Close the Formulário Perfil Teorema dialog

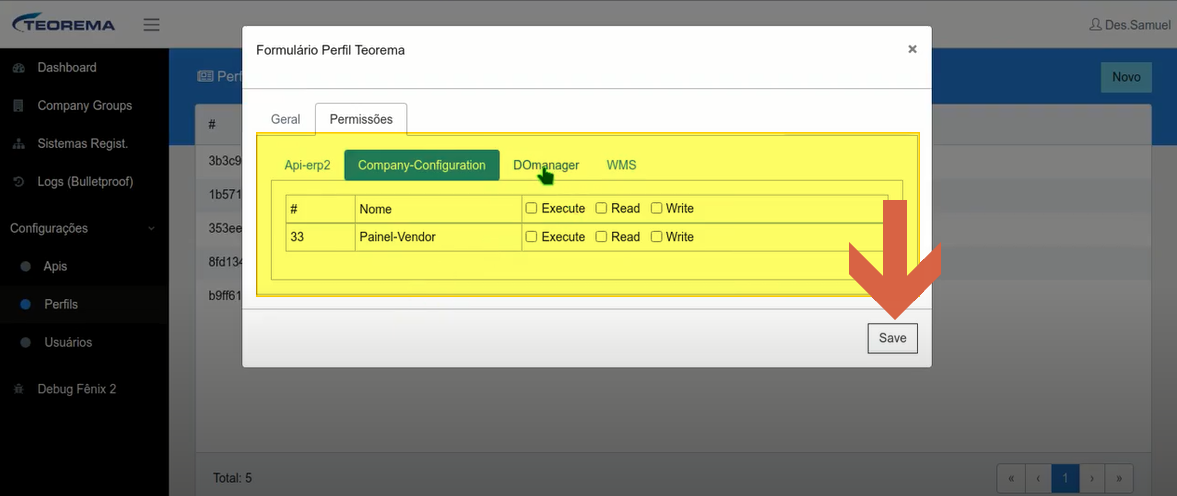[912, 49]
